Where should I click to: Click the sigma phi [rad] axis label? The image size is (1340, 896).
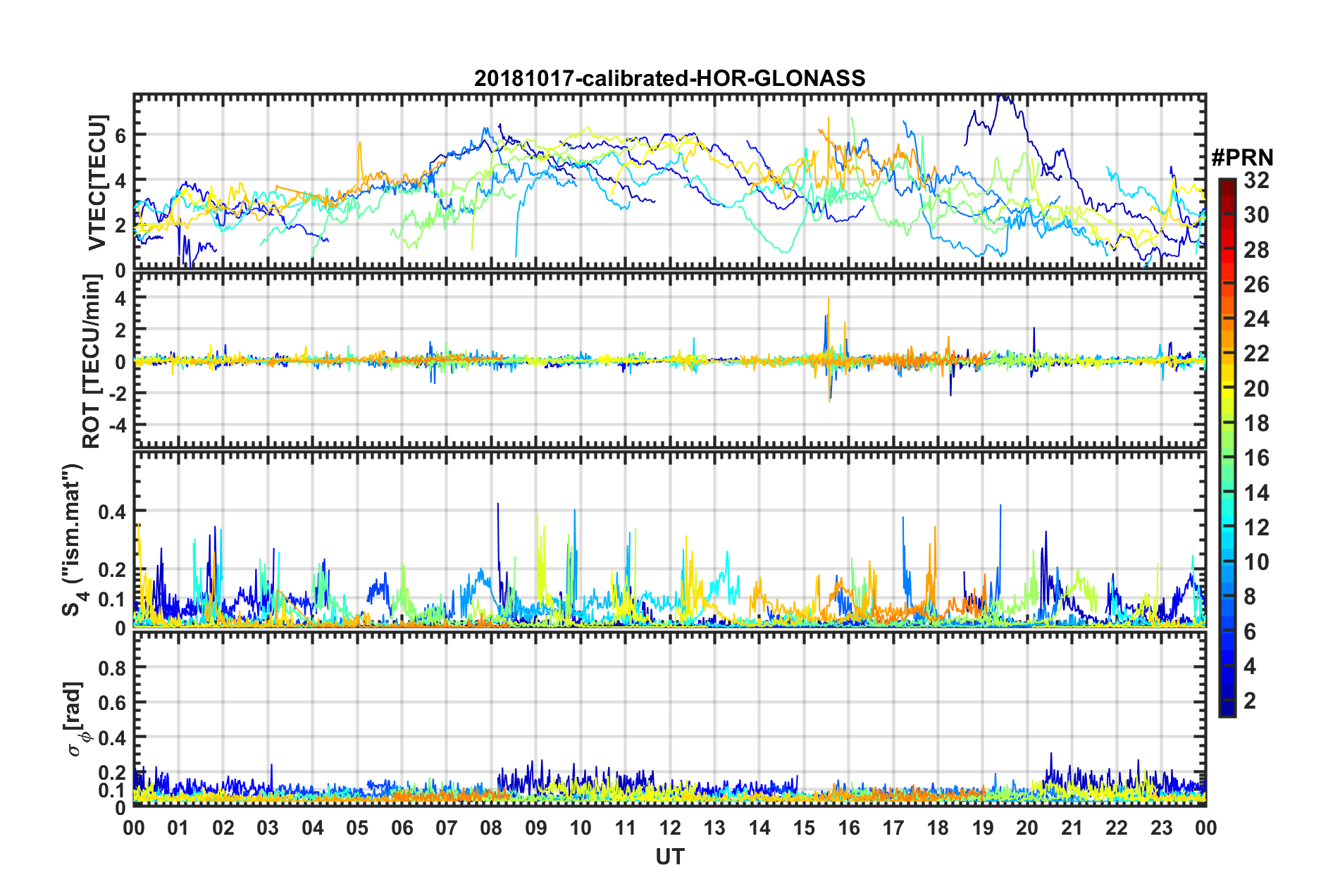75,718
